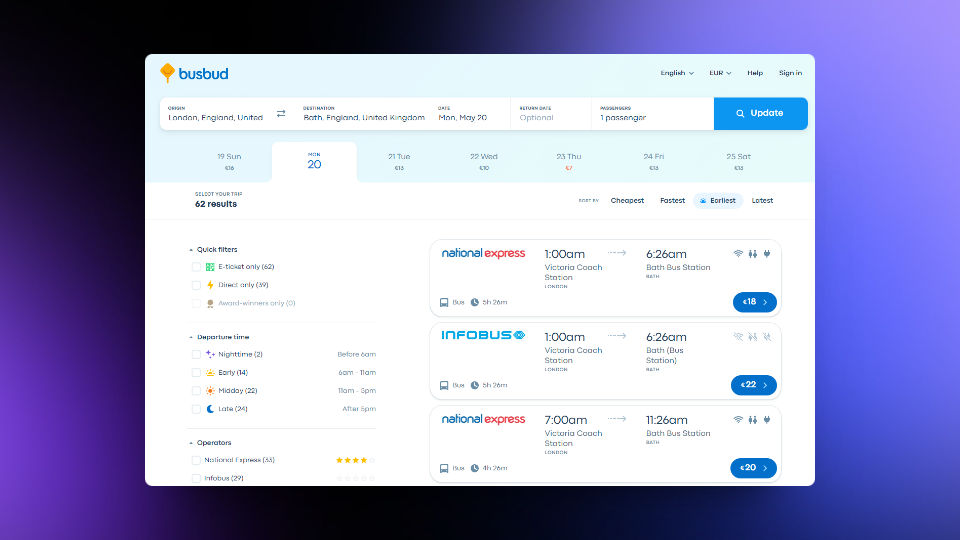Click the disabled power outlet icon on Infobus trip
Viewport: 960px width, 540px height.
[x=767, y=337]
